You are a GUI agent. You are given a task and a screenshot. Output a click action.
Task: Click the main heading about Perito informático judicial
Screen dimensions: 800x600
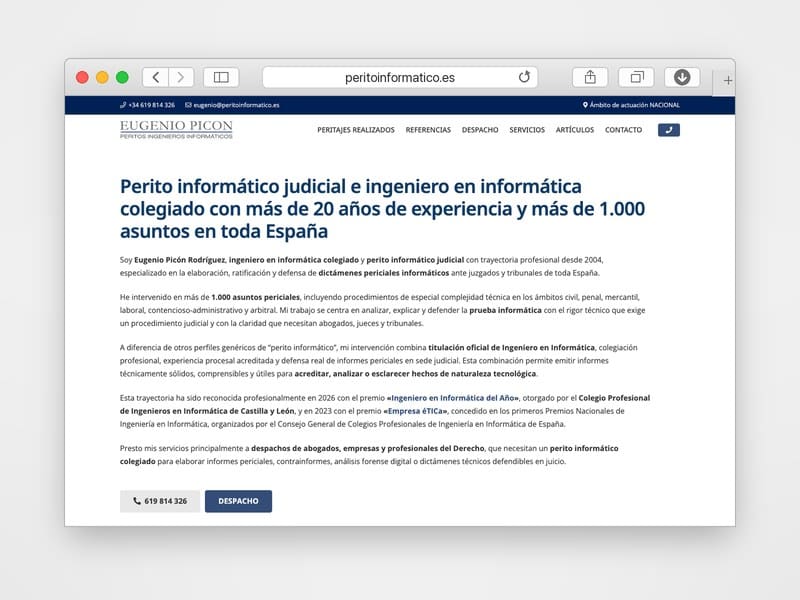click(x=383, y=209)
